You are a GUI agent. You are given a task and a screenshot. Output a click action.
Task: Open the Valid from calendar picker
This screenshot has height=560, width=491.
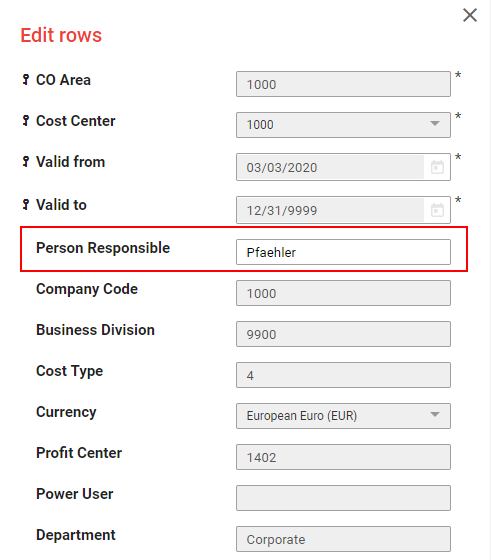click(x=437, y=167)
